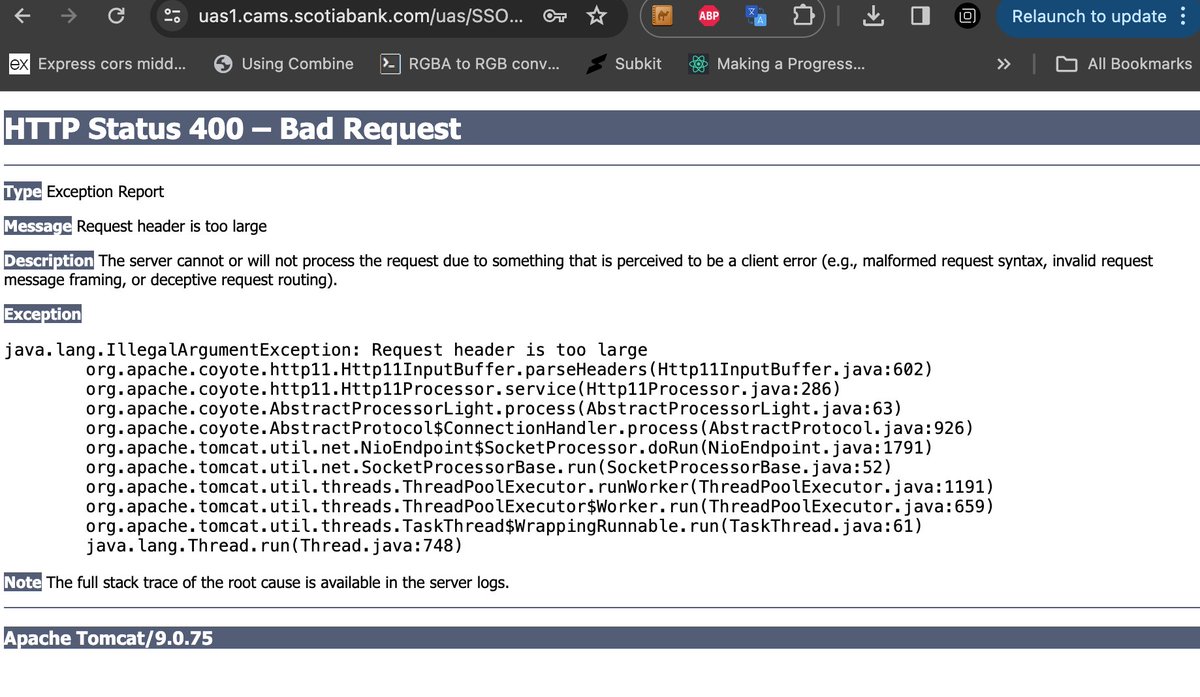1200x697 pixels.
Task: Click the Apache Tomcat/9.0.75 footer
Action: pos(108,638)
